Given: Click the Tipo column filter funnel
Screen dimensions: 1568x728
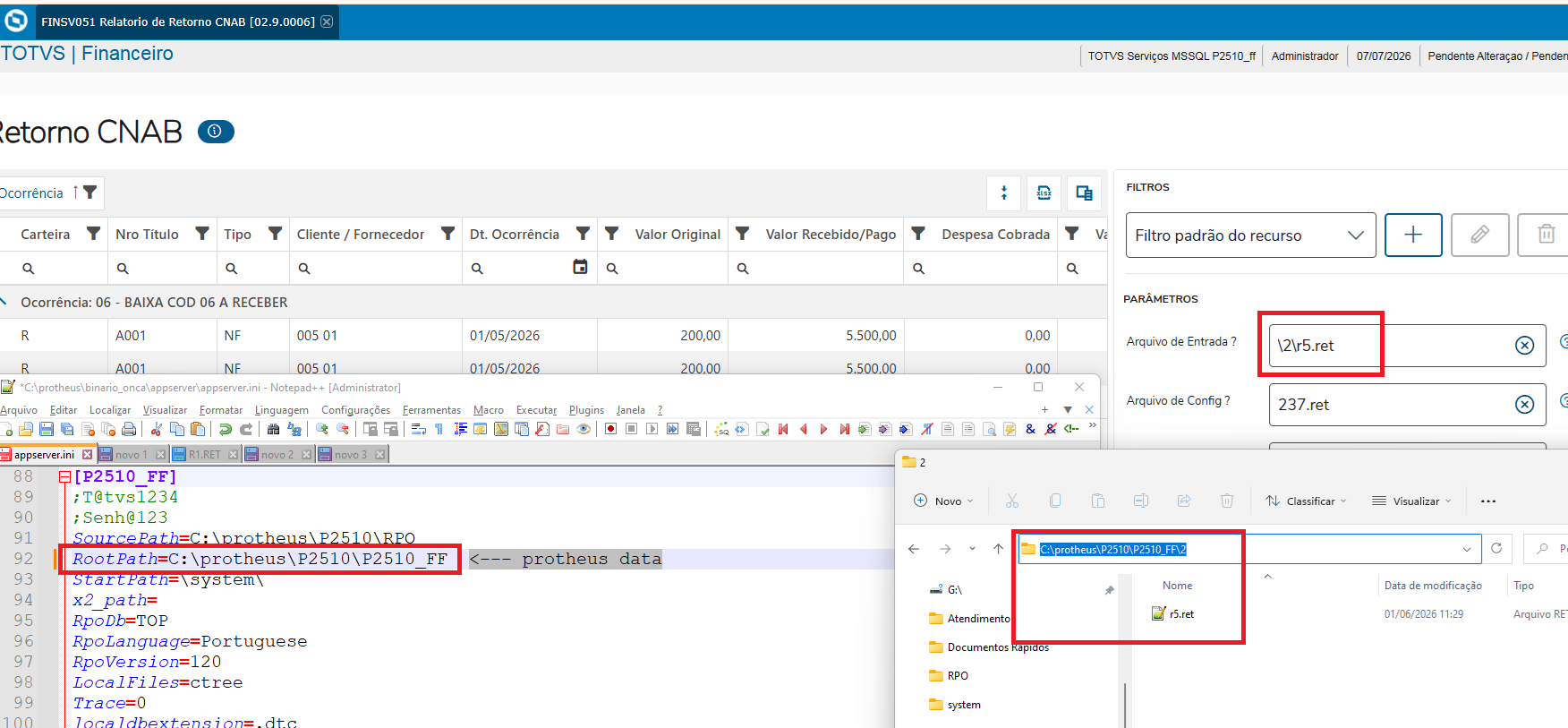Looking at the screenshot, I should [276, 234].
